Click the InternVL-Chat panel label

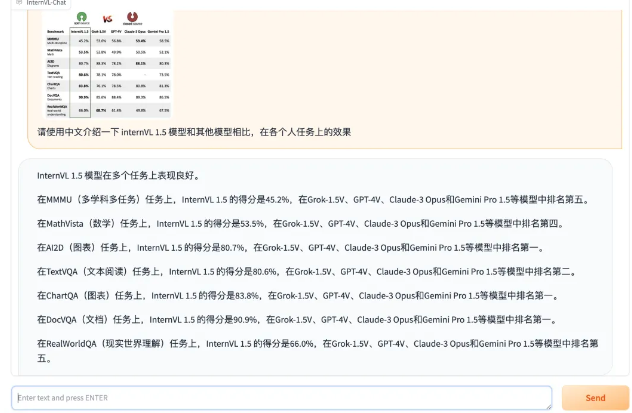(46, 3)
